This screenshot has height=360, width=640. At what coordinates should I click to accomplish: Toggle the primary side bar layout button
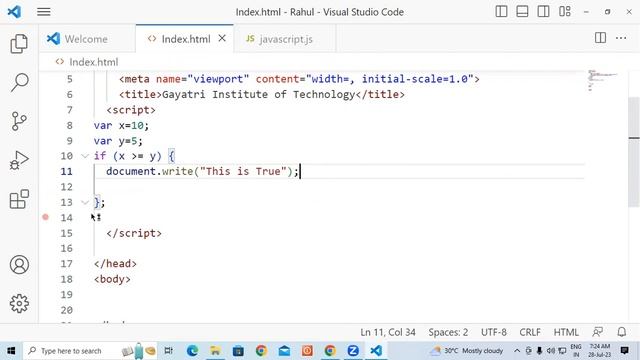point(501,11)
